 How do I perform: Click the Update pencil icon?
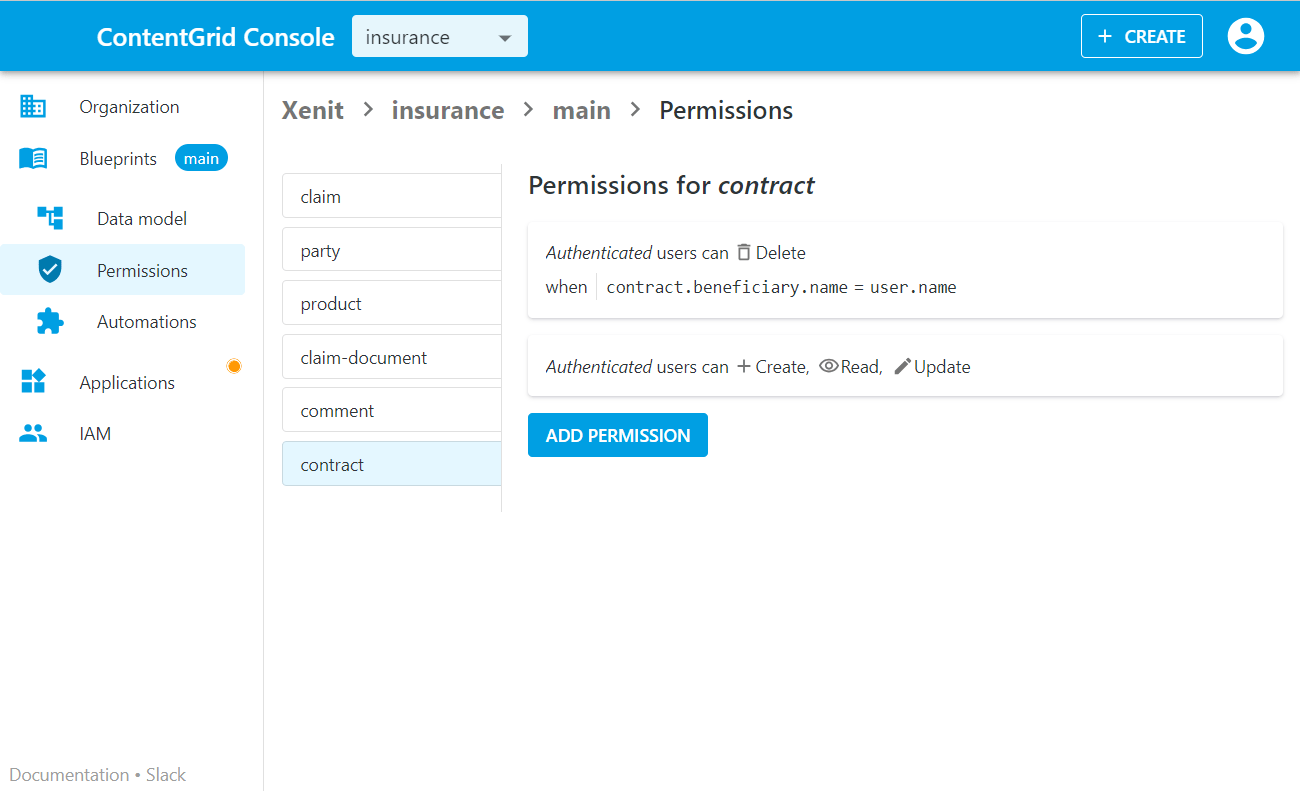point(902,366)
